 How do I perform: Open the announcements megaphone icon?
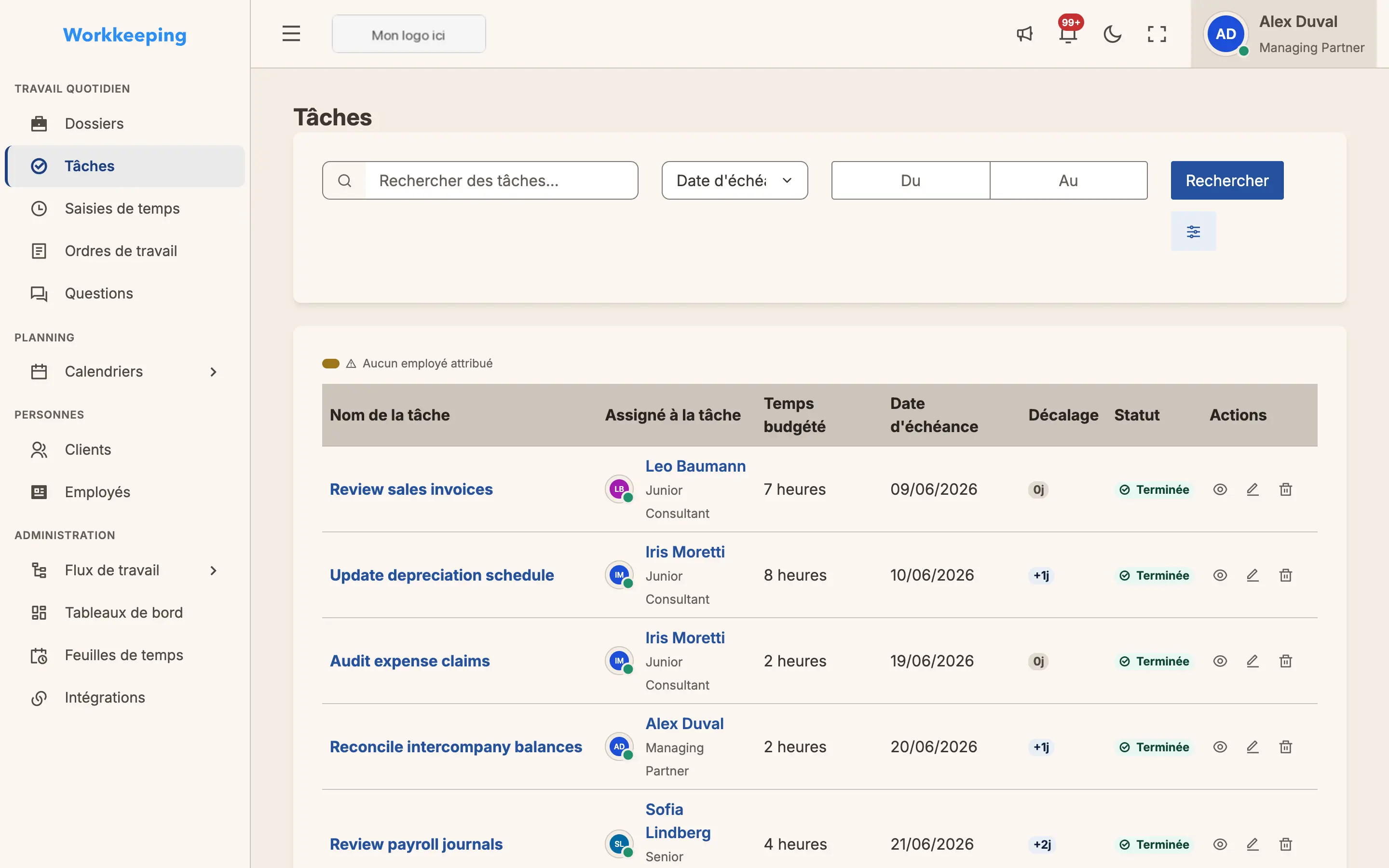click(x=1024, y=34)
